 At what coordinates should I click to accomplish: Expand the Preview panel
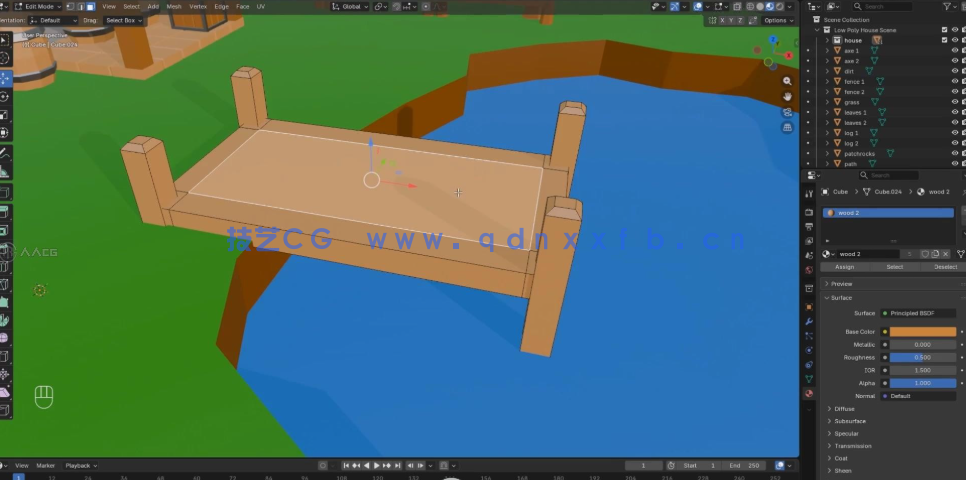[842, 284]
